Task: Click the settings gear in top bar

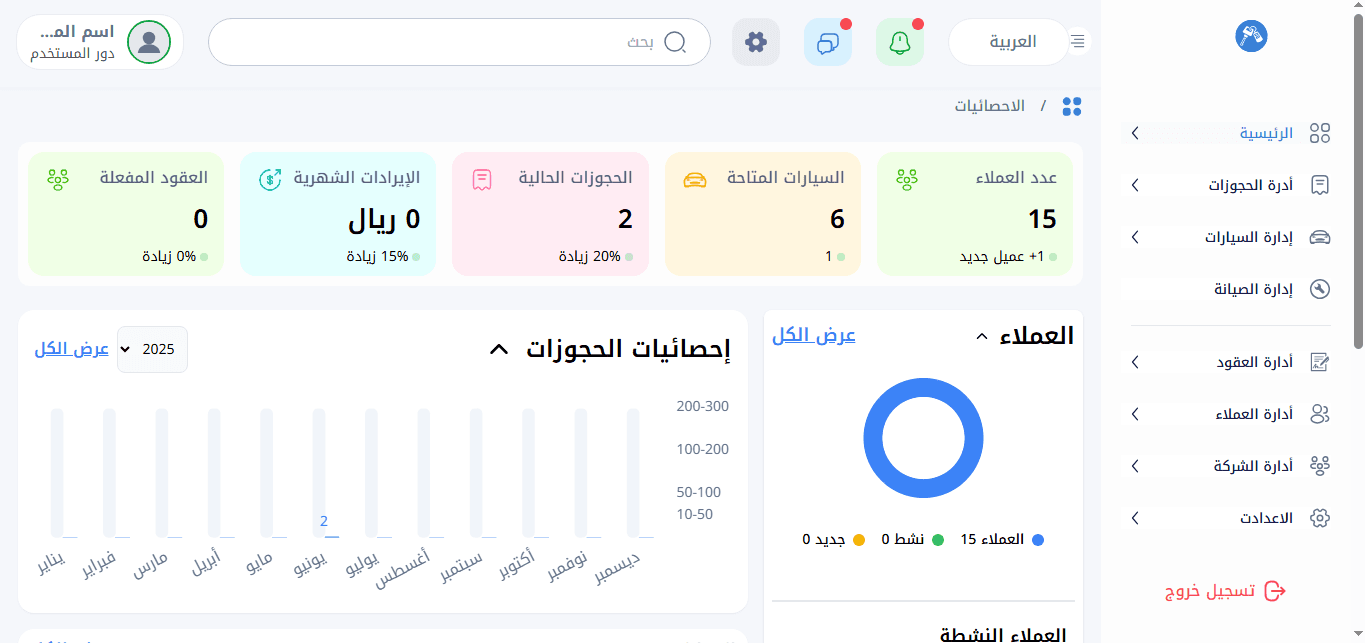Action: click(x=756, y=42)
